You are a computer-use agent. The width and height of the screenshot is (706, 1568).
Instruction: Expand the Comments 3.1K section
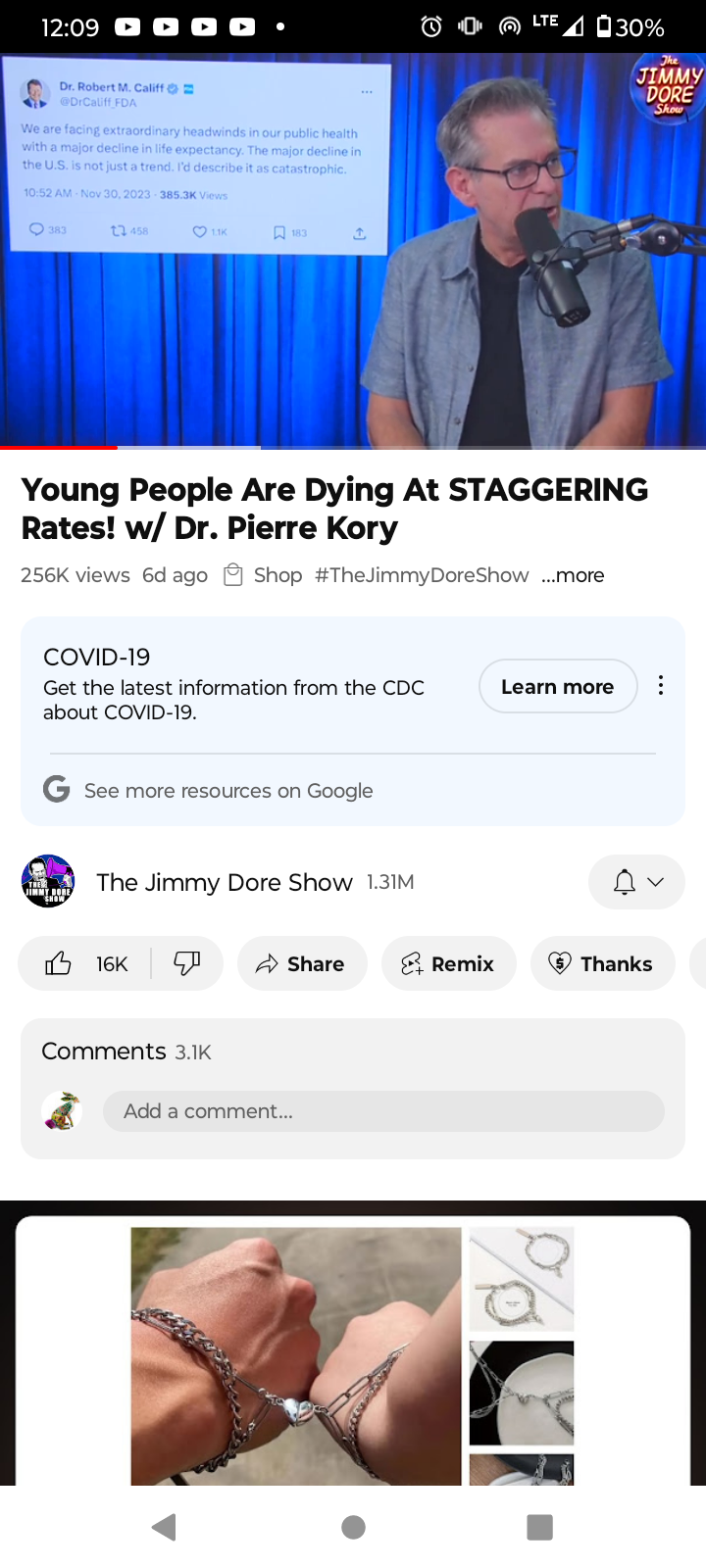pyautogui.click(x=126, y=1052)
